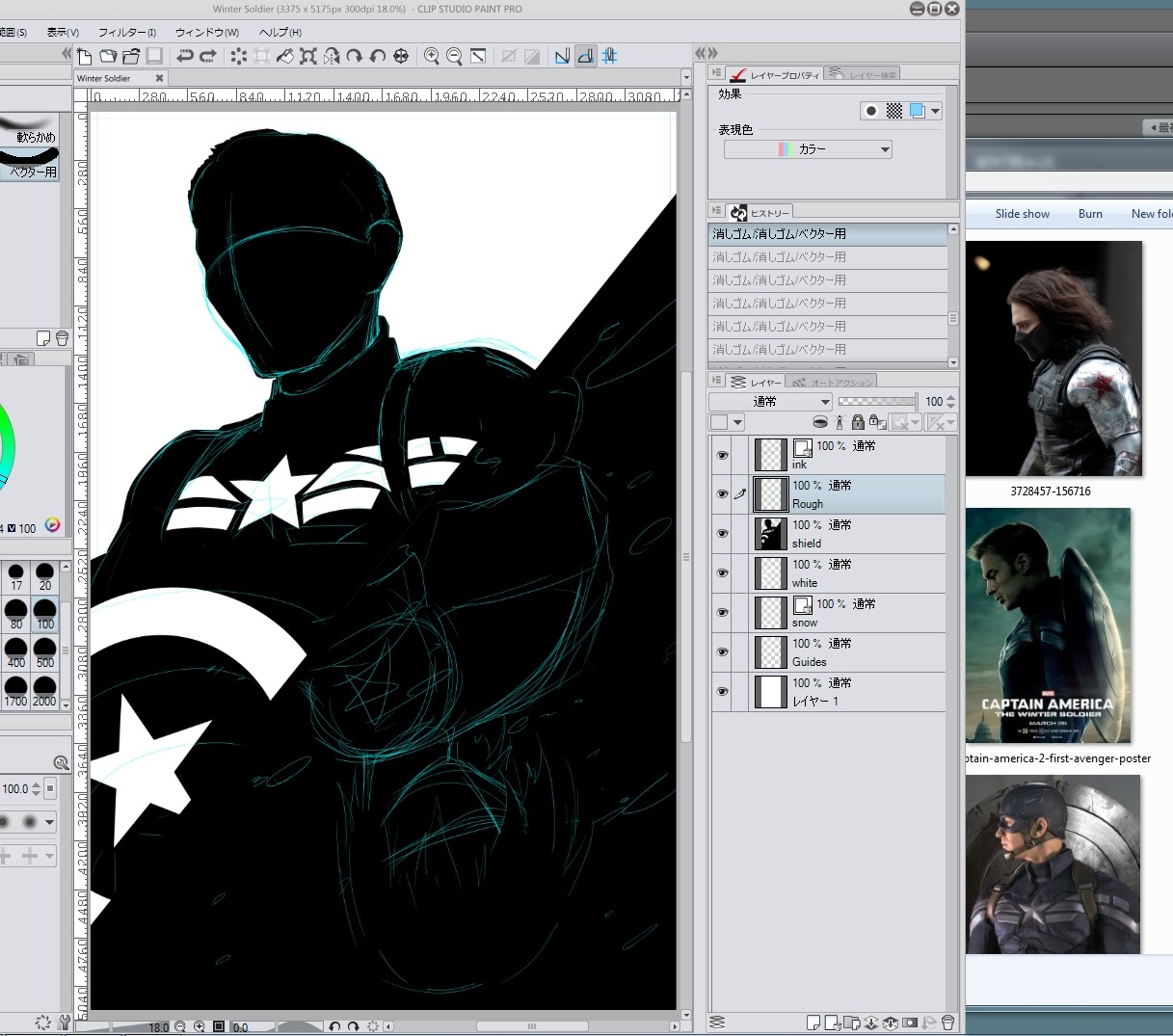Screen dimensions: 1173x1036
Task: Click zoom in icon in bottom status bar
Action: coord(200,1027)
